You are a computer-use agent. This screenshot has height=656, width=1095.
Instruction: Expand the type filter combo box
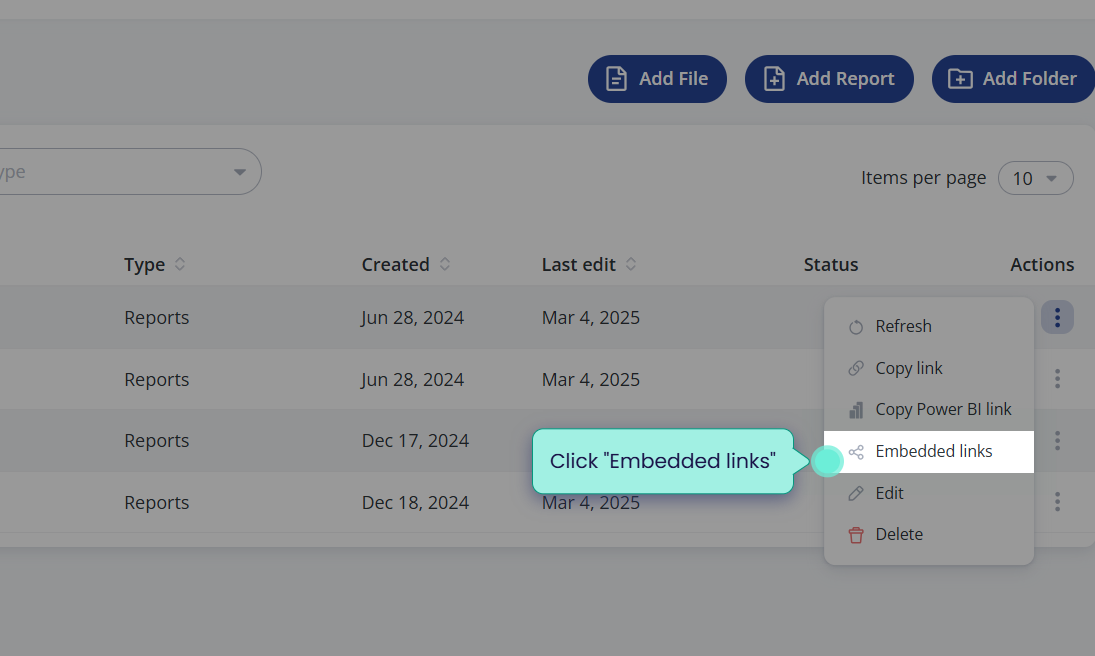coord(126,172)
